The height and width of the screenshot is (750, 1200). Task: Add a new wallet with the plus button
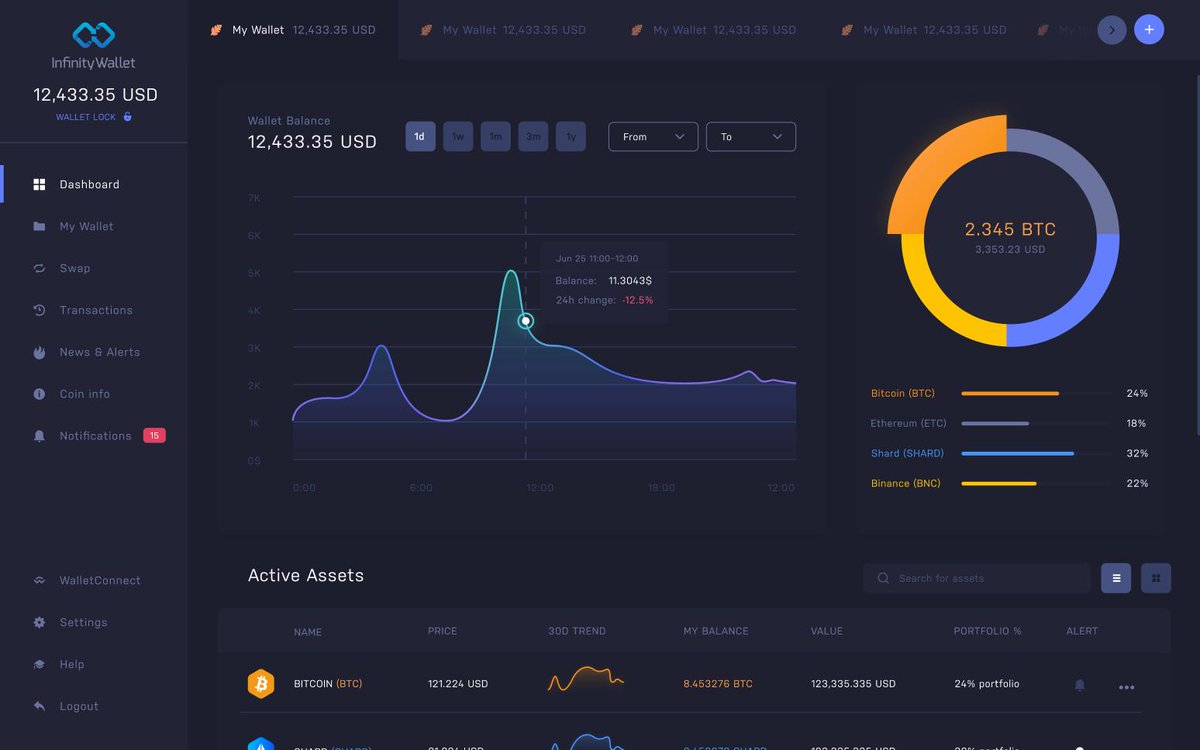click(x=1149, y=30)
